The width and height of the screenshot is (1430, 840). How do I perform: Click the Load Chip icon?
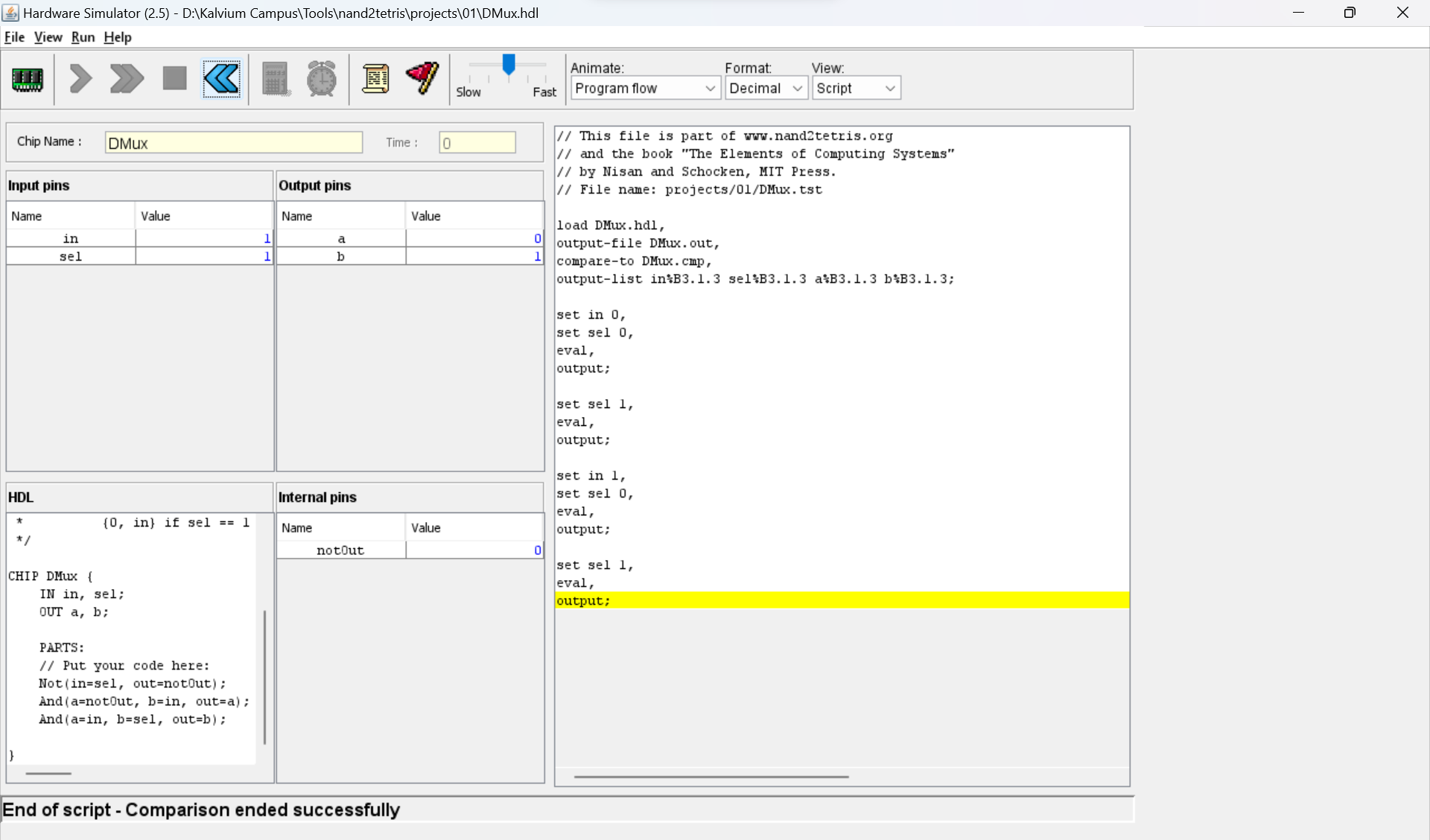[x=28, y=80]
